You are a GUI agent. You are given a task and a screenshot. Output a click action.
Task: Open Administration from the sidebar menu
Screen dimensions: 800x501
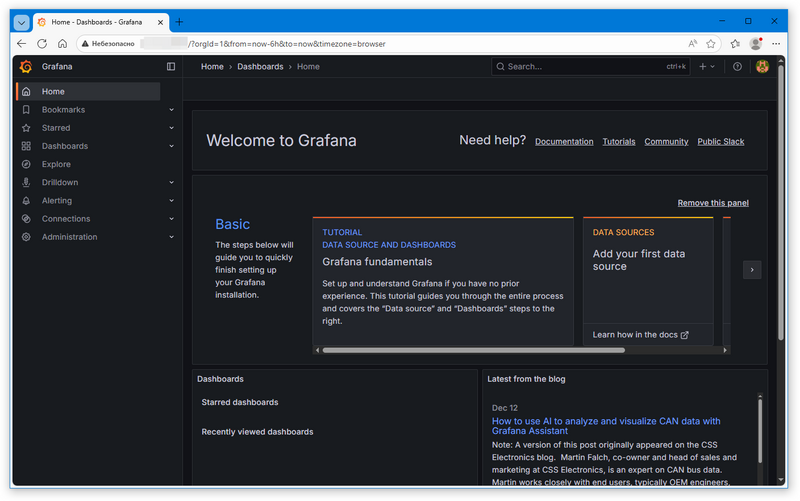69,237
